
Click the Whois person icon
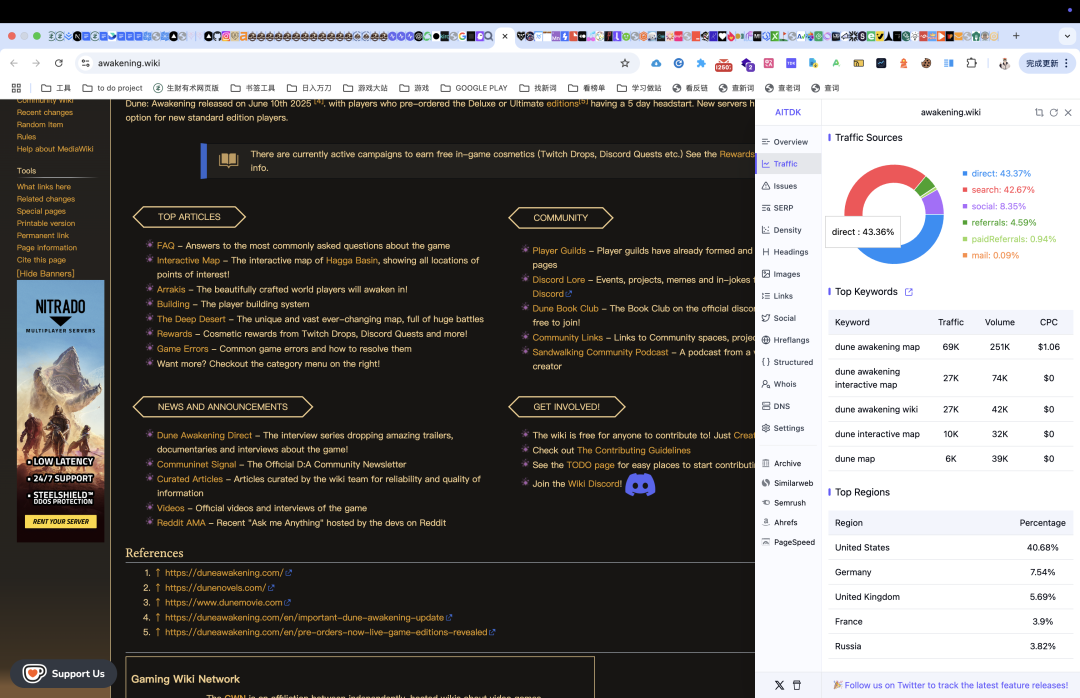pyautogui.click(x=766, y=384)
